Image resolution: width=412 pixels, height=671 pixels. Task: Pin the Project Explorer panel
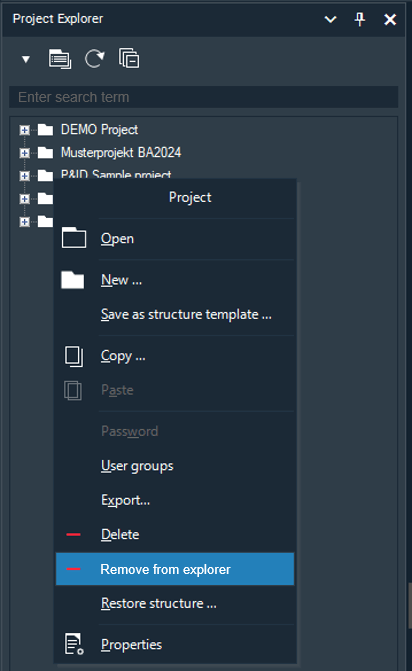coord(360,19)
